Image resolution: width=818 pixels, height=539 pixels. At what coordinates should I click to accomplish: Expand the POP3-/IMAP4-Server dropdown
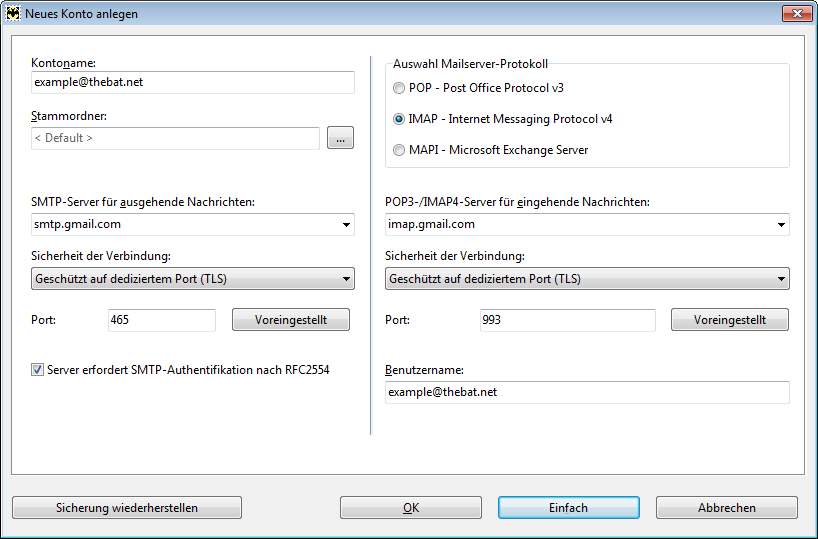780,225
